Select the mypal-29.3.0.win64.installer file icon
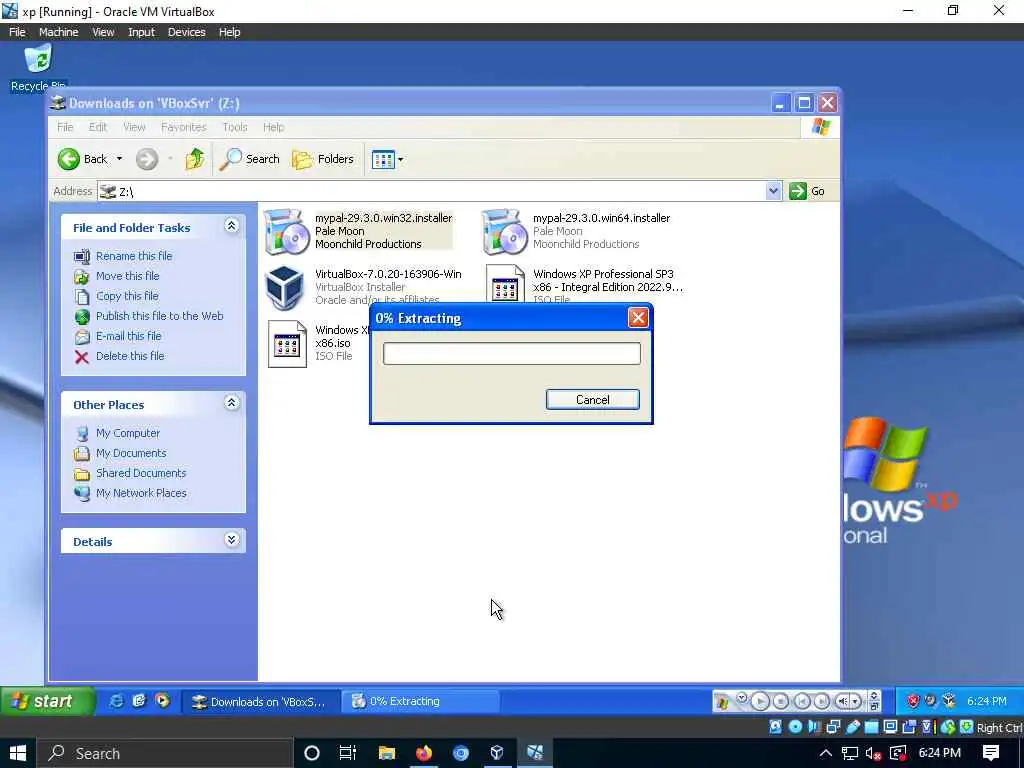Viewport: 1024px width, 768px height. tap(504, 231)
